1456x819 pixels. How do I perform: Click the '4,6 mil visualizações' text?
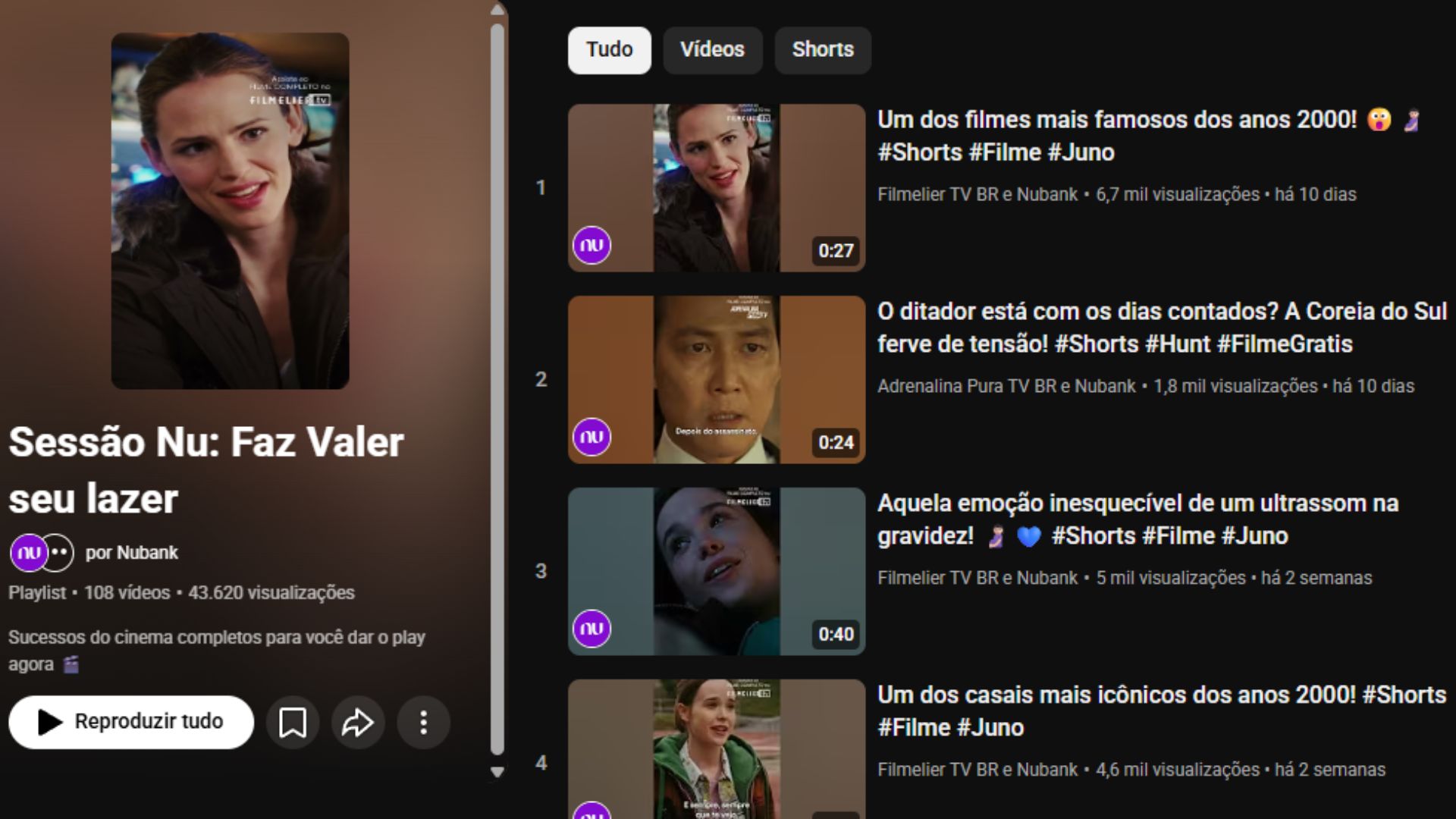click(1178, 770)
